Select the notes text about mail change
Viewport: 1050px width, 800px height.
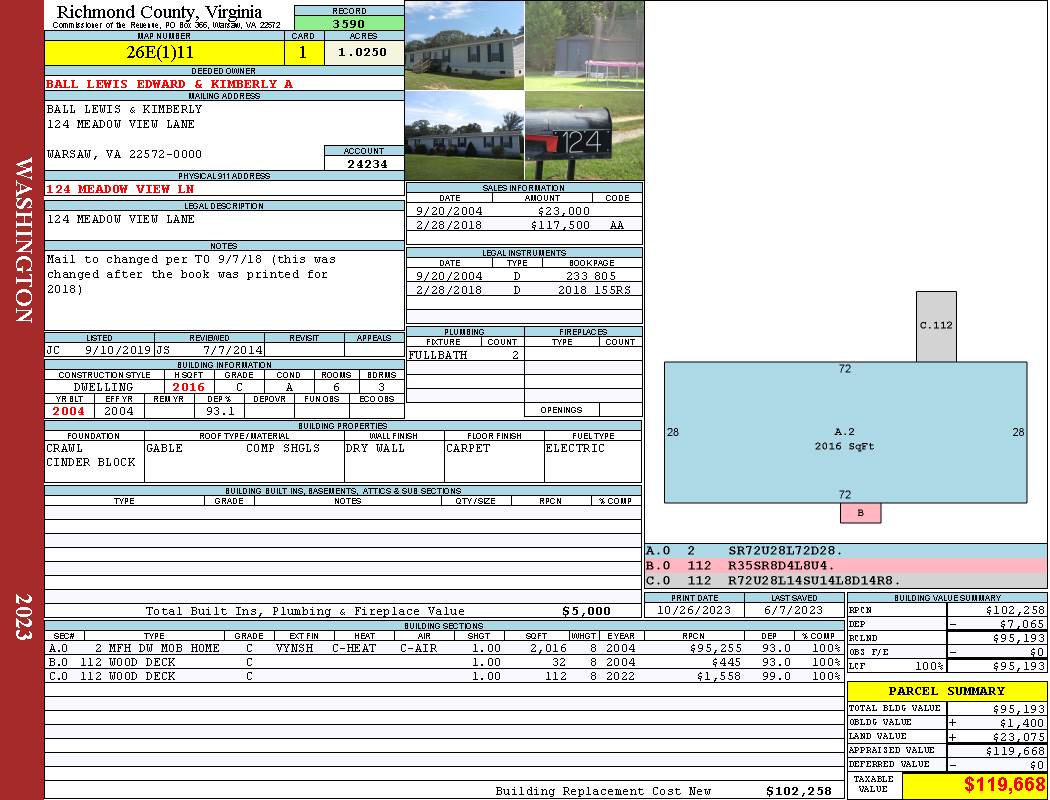coord(191,274)
